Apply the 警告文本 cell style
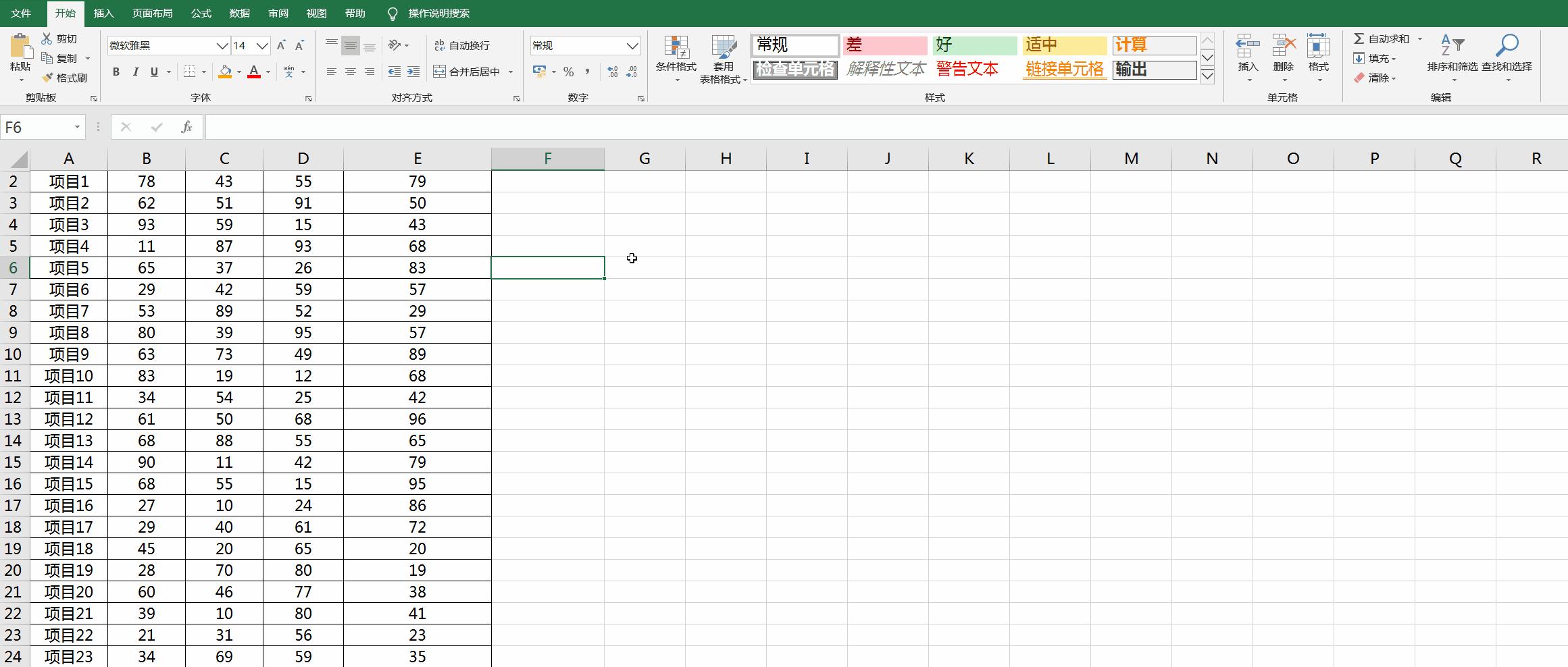Viewport: 1568px width, 667px height. point(967,68)
